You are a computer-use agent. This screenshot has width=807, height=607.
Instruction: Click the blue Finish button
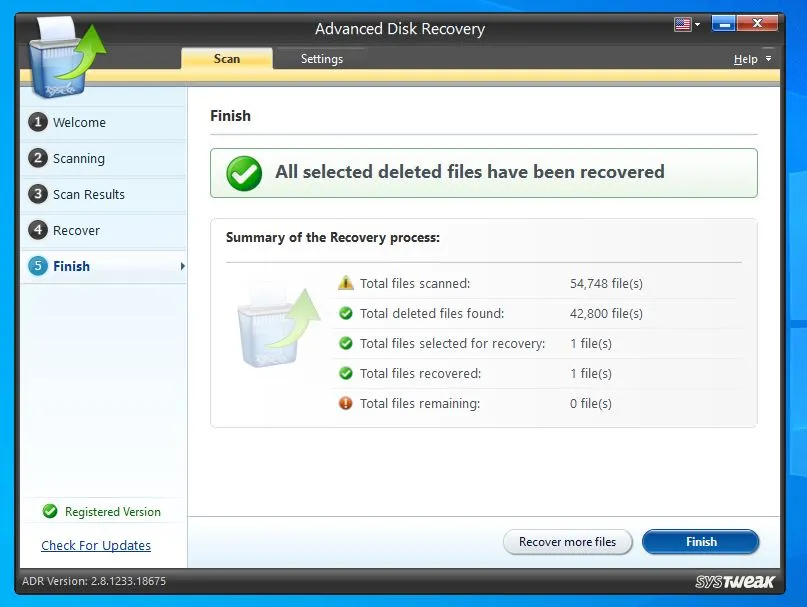click(x=701, y=542)
